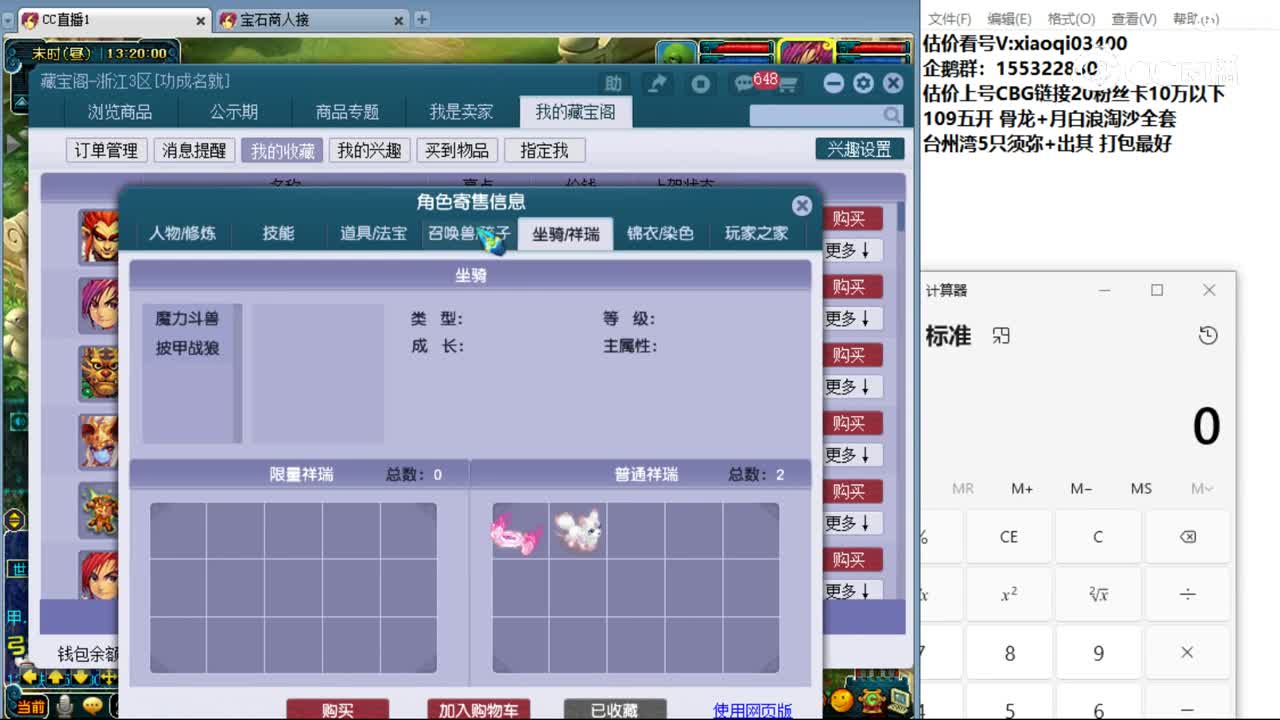Click the 加入购物车 button
This screenshot has height=720, width=1280.
478,709
